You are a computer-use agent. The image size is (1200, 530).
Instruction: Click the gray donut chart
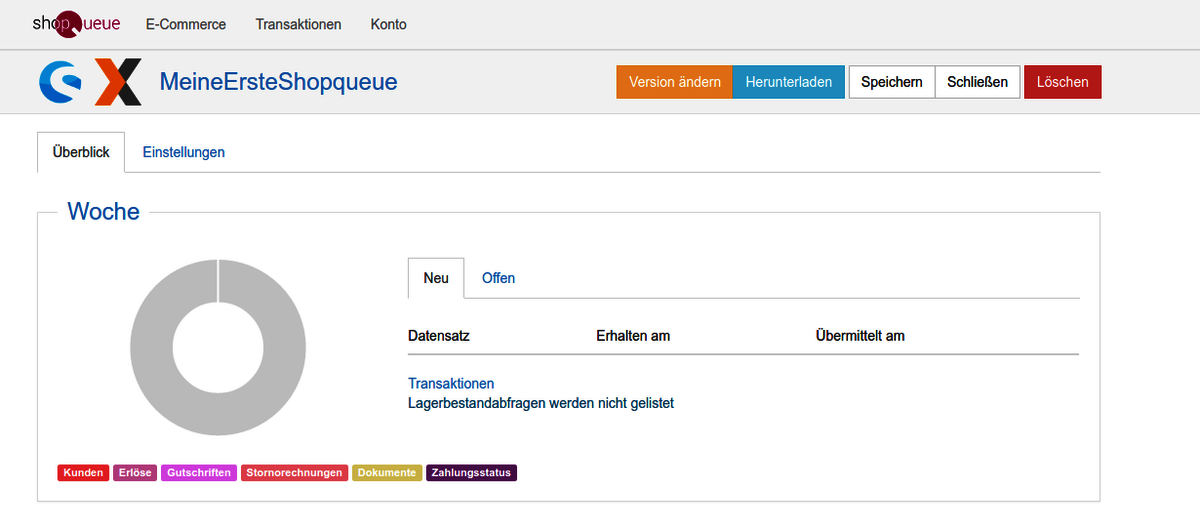(218, 347)
